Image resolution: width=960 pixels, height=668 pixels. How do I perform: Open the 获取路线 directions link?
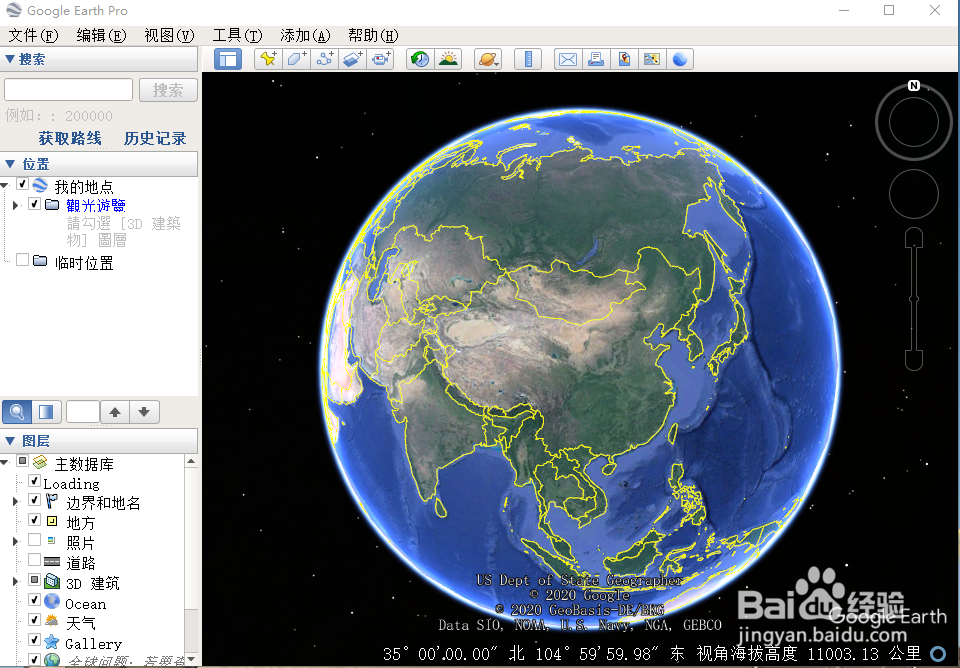click(70, 138)
